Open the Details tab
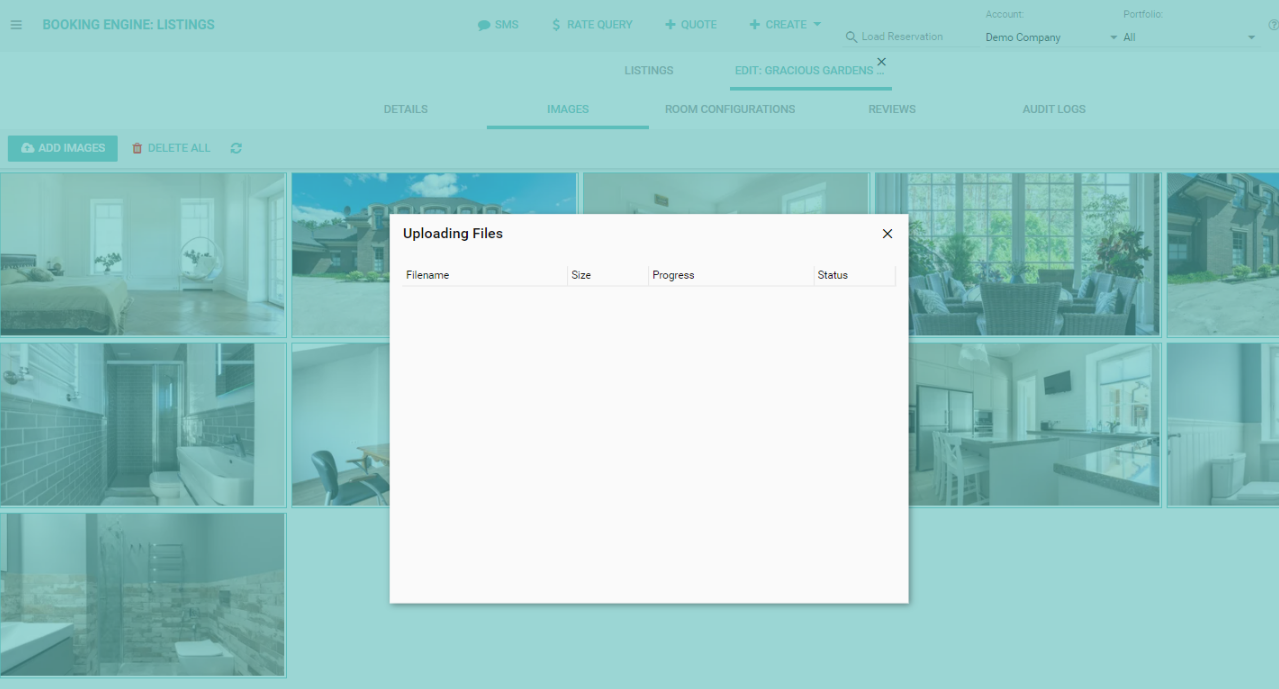The image size is (1279, 689). coord(405,109)
